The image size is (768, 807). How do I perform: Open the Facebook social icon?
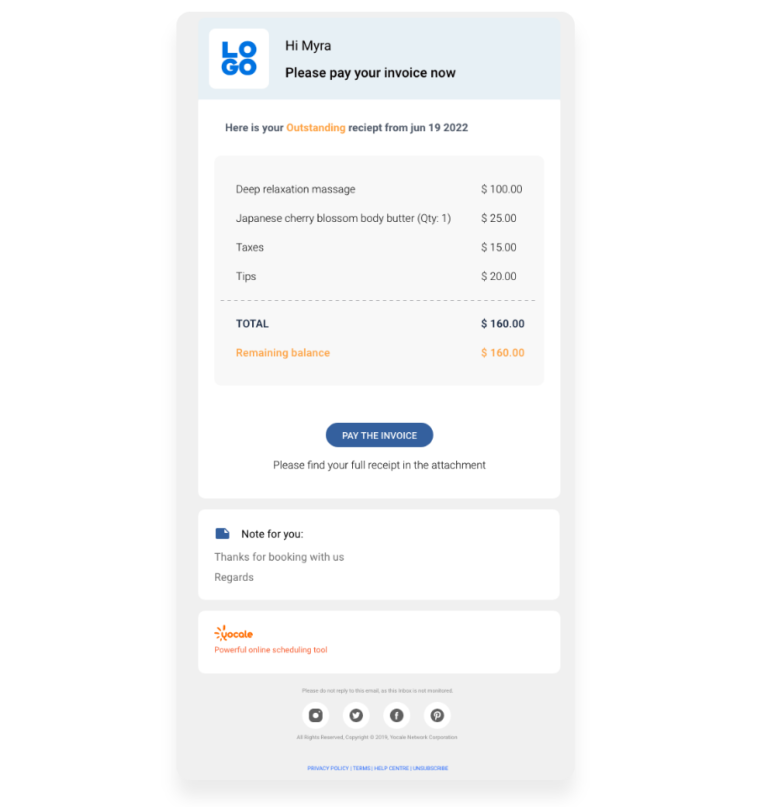click(x=397, y=715)
